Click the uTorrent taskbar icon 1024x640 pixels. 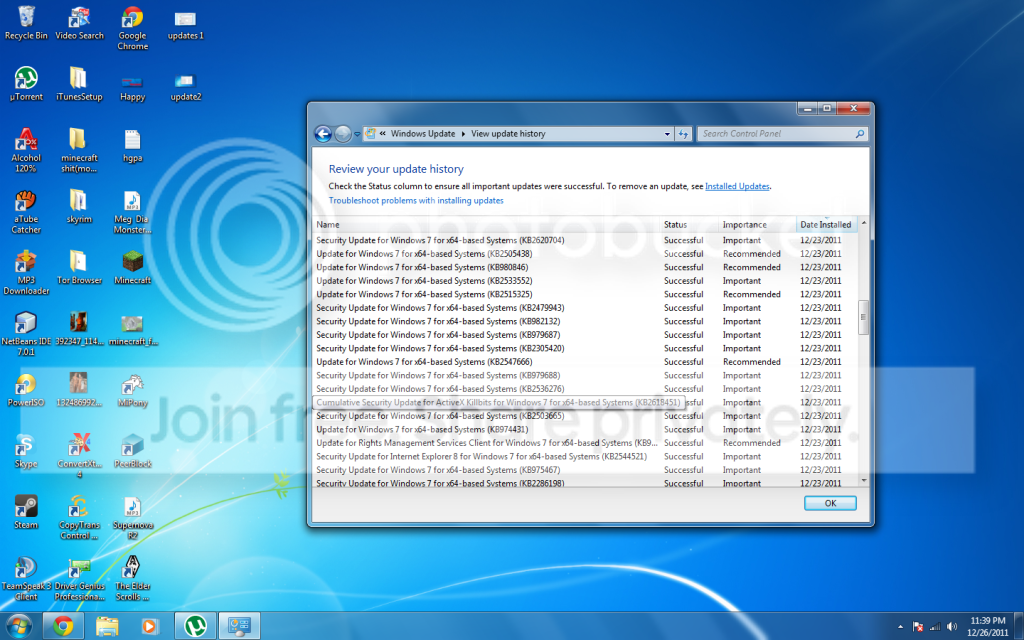(195, 626)
